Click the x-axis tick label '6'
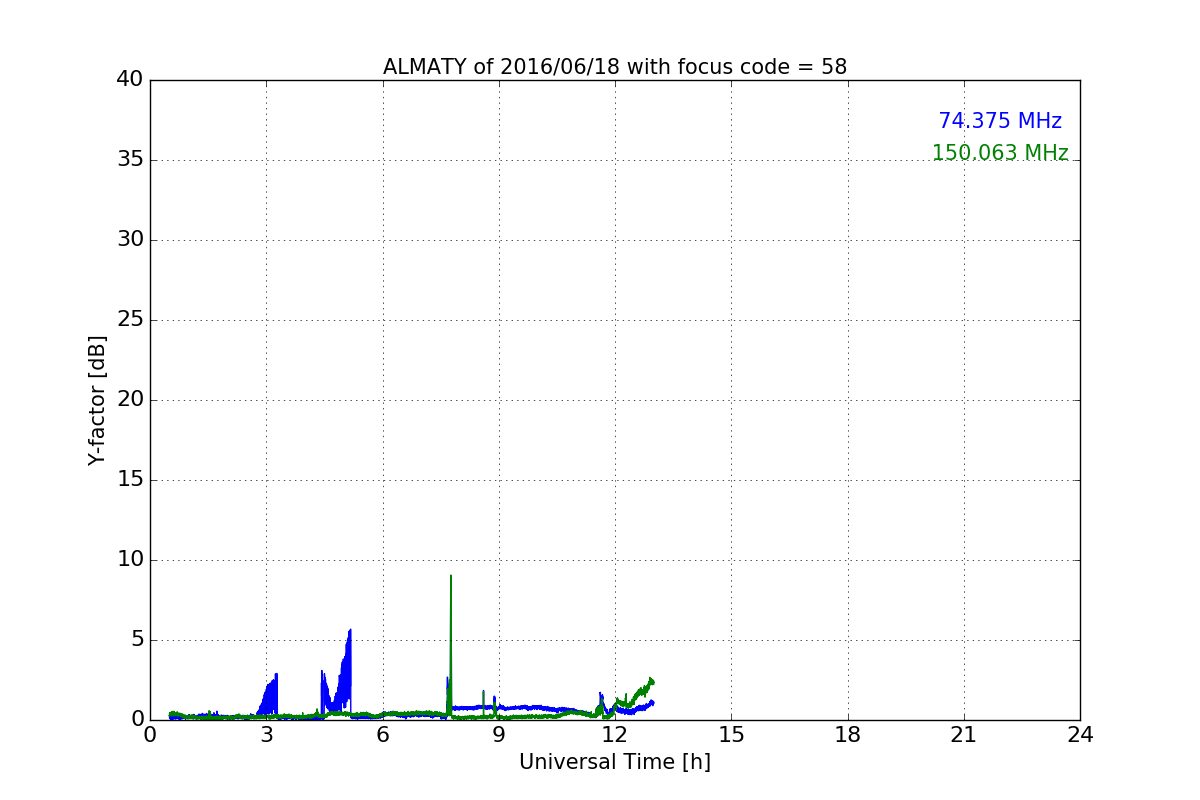Screen dimensions: 1200x800 pyautogui.click(x=383, y=735)
